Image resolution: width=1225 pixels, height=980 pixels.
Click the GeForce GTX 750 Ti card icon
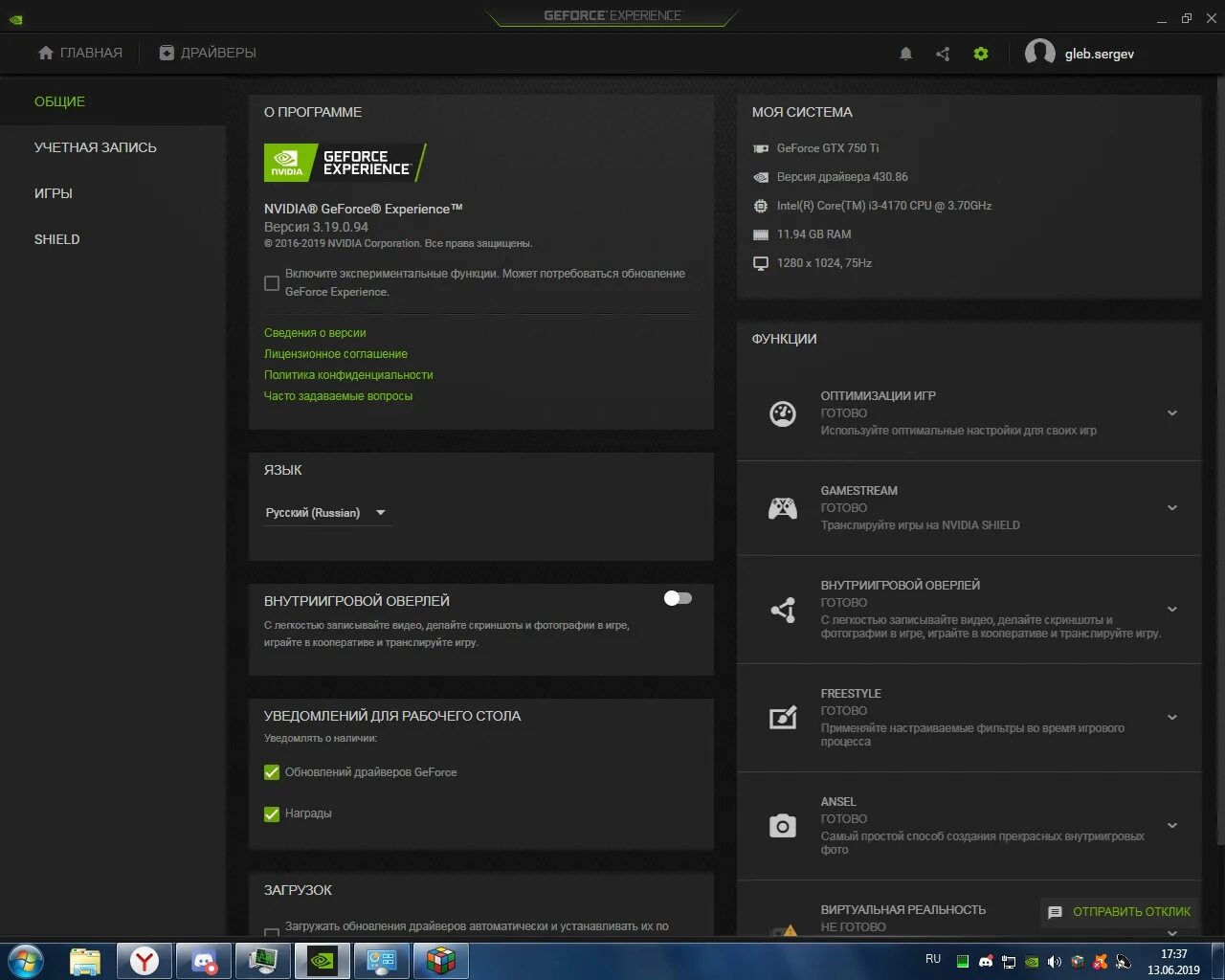(x=761, y=148)
